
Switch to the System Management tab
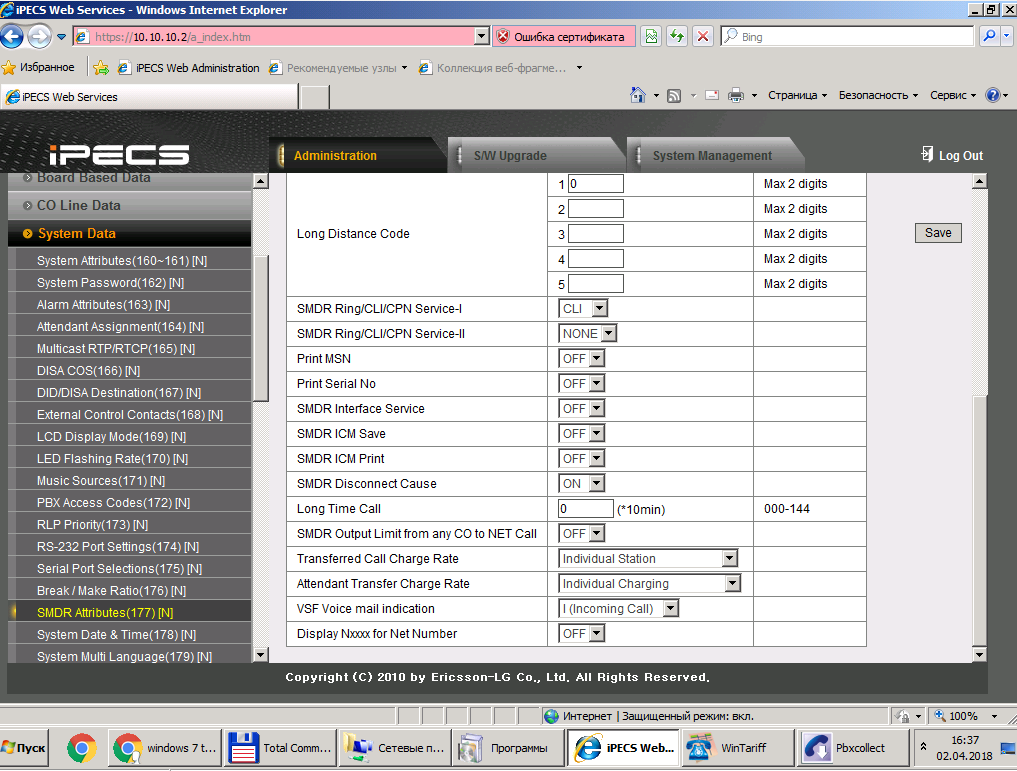pyautogui.click(x=711, y=156)
